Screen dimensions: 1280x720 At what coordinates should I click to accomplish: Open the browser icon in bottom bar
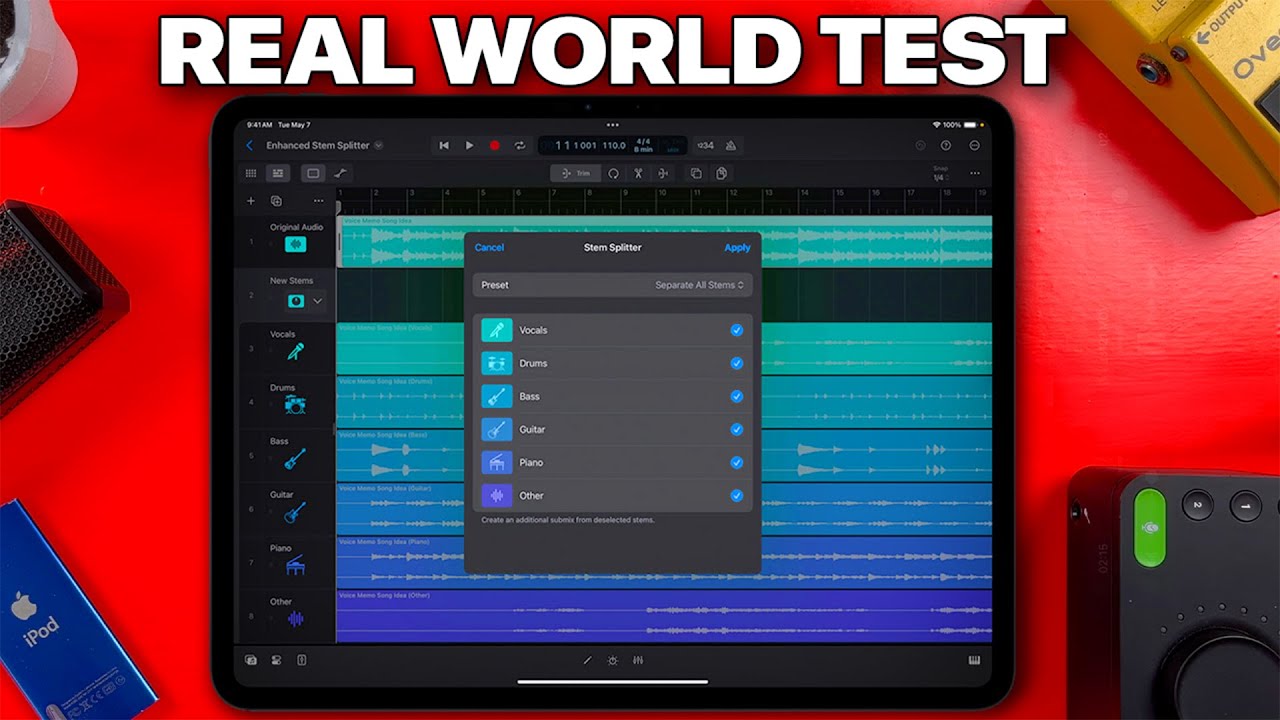point(251,660)
